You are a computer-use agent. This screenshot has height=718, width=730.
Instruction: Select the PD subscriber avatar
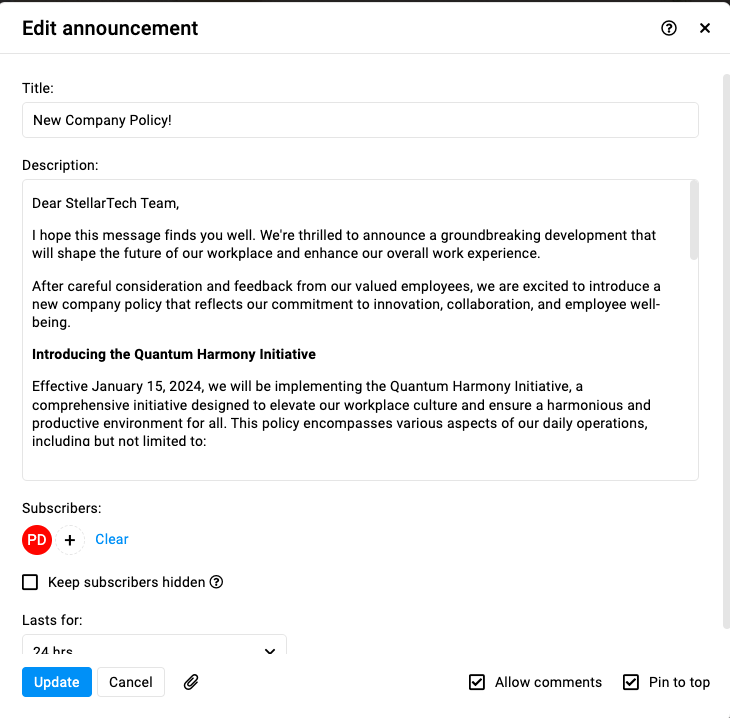pyautogui.click(x=37, y=540)
